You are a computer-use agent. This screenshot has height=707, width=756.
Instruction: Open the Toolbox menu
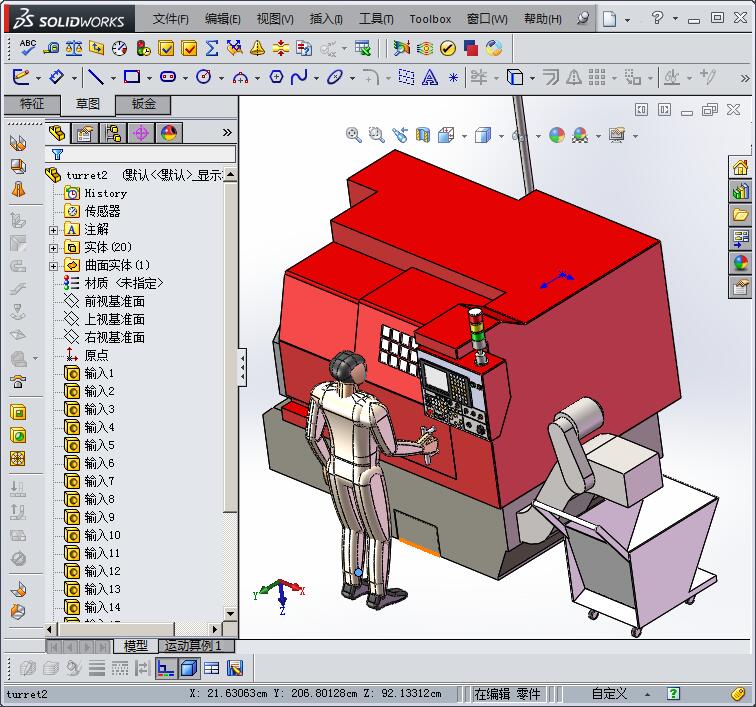430,19
